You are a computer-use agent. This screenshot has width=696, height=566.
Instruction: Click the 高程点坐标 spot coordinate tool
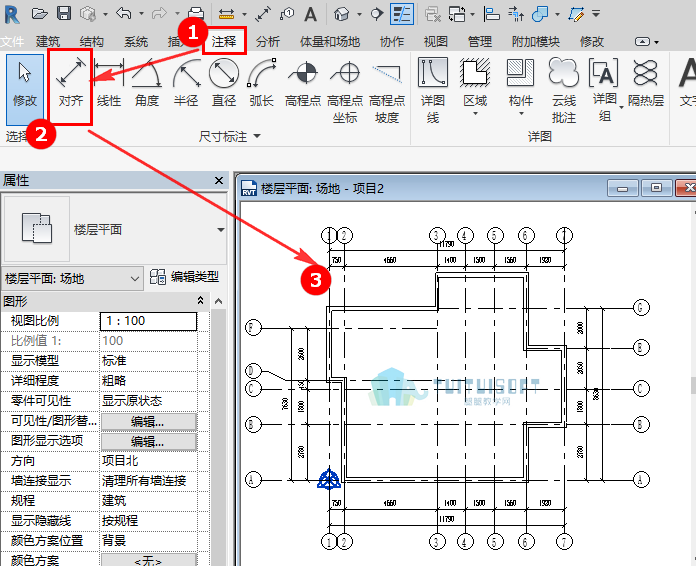(x=345, y=91)
